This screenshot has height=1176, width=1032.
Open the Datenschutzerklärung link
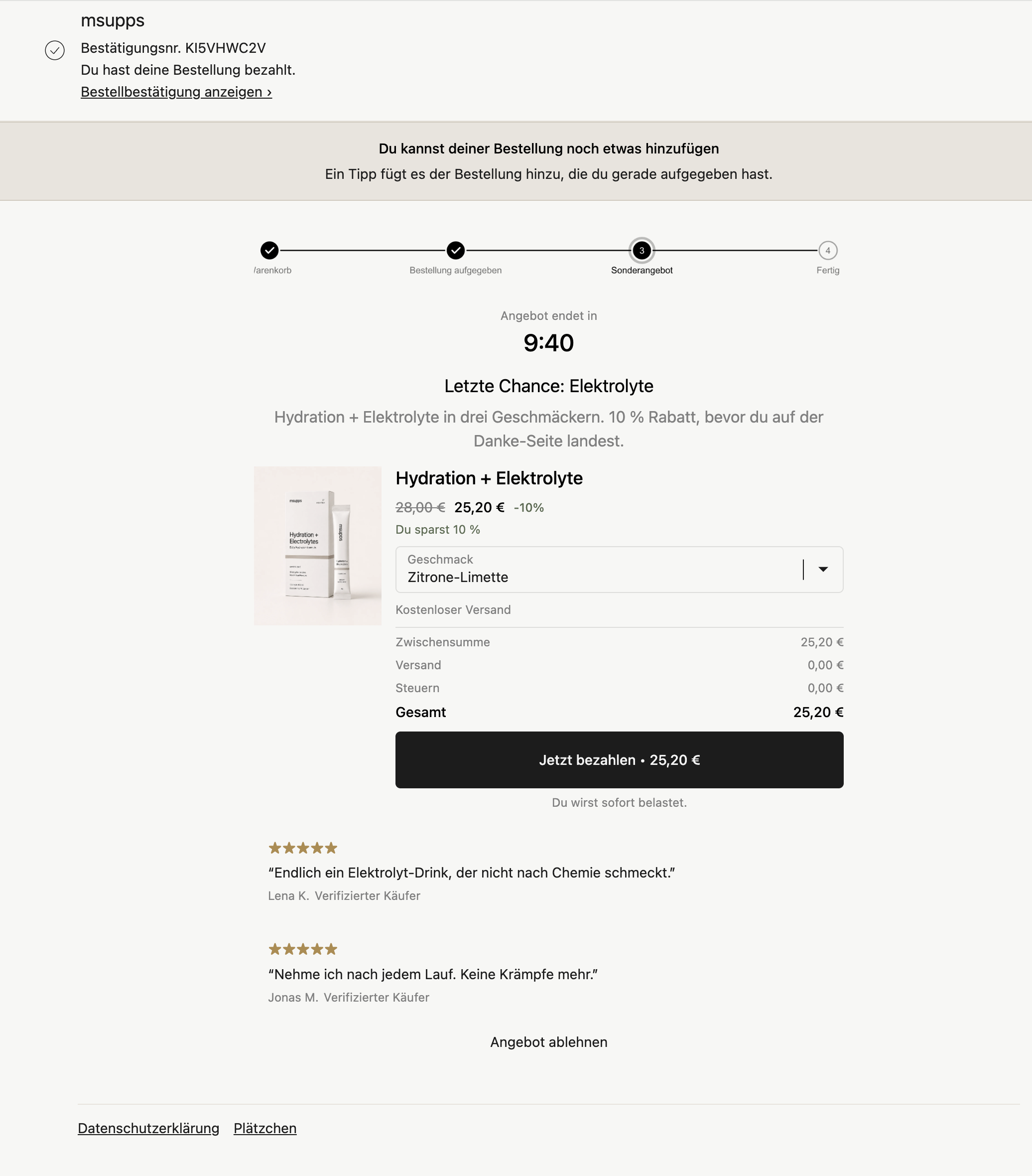coord(148,1128)
